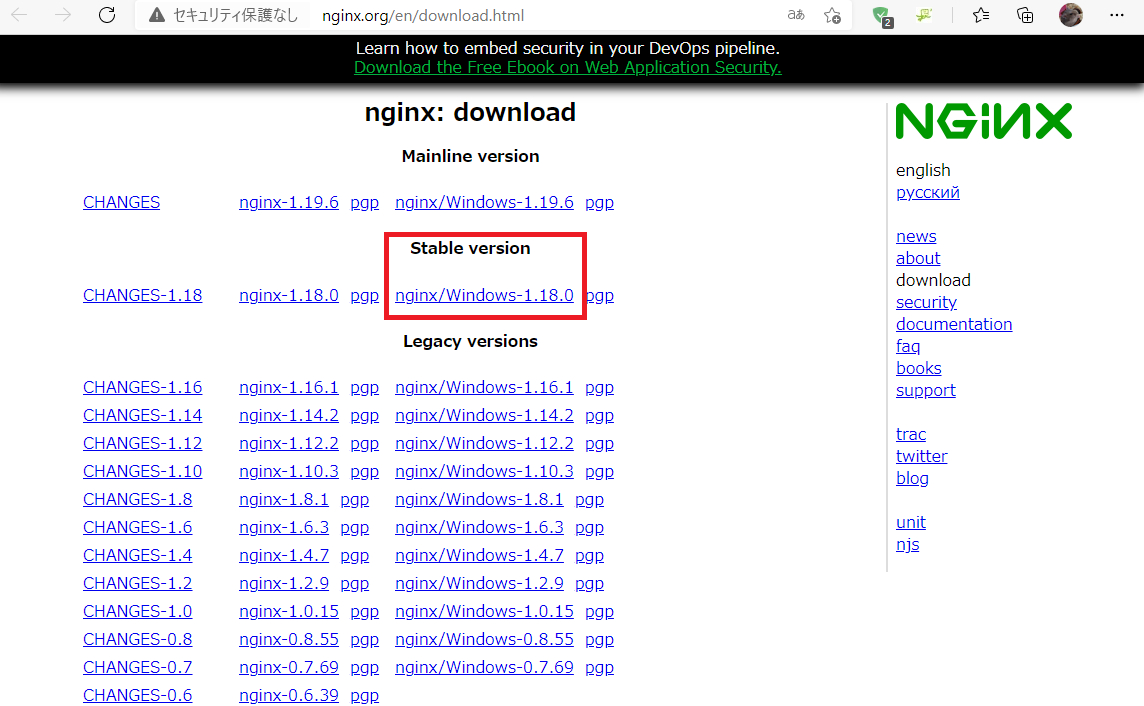Download nginx-1.4.7 source
The height and width of the screenshot is (706, 1144).
coord(284,555)
